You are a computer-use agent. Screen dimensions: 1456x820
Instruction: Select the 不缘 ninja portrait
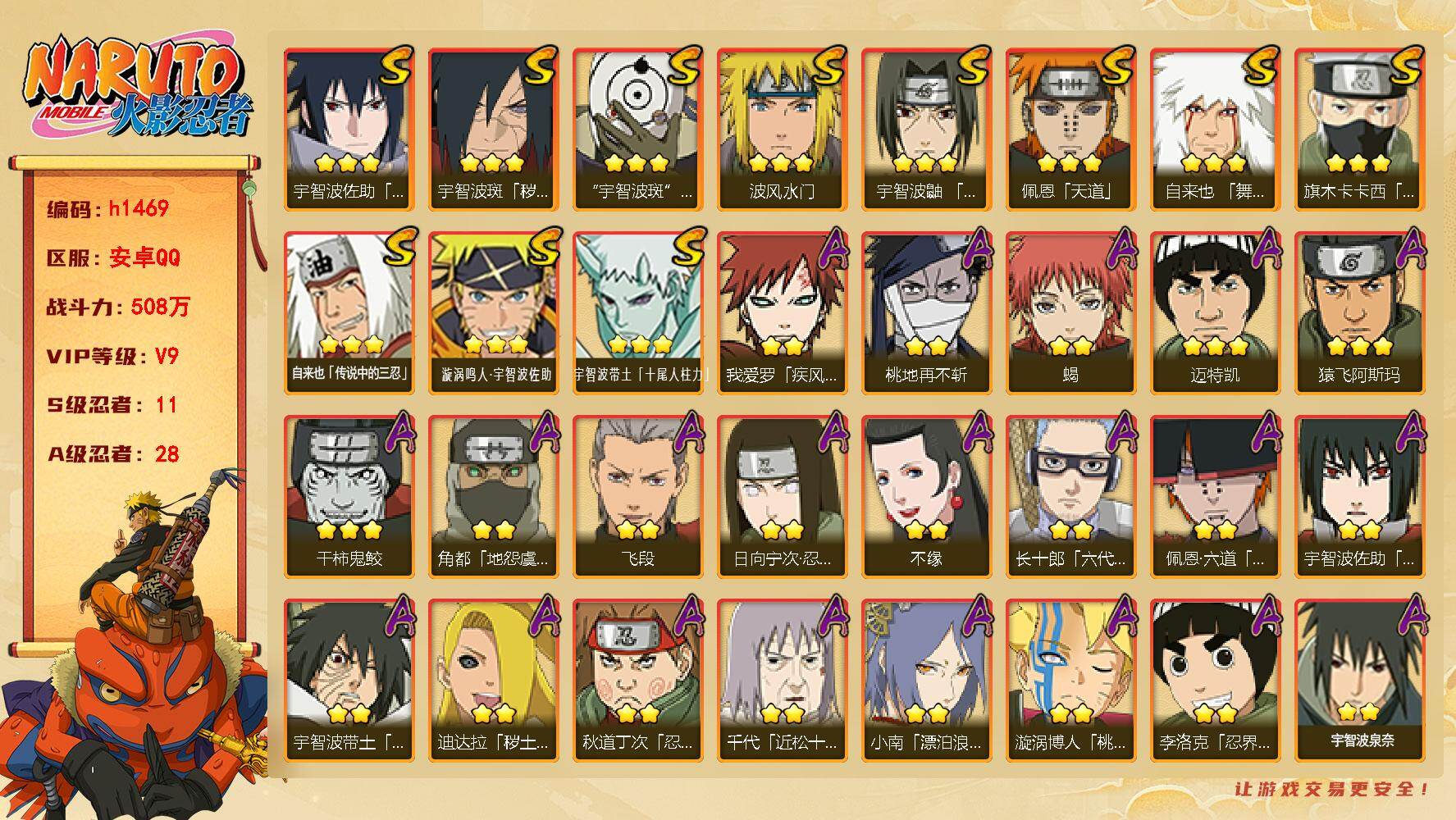point(926,497)
